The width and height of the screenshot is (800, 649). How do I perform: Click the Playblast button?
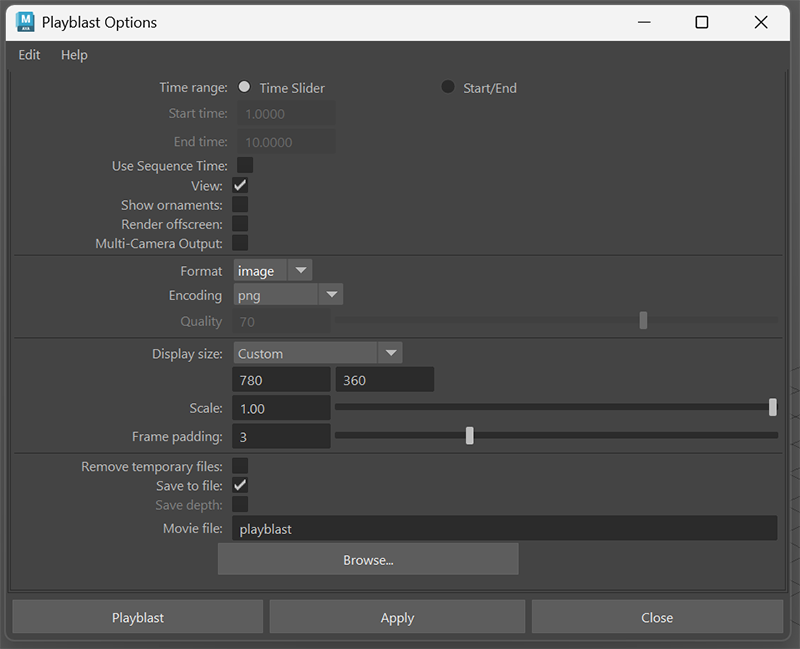point(137,617)
